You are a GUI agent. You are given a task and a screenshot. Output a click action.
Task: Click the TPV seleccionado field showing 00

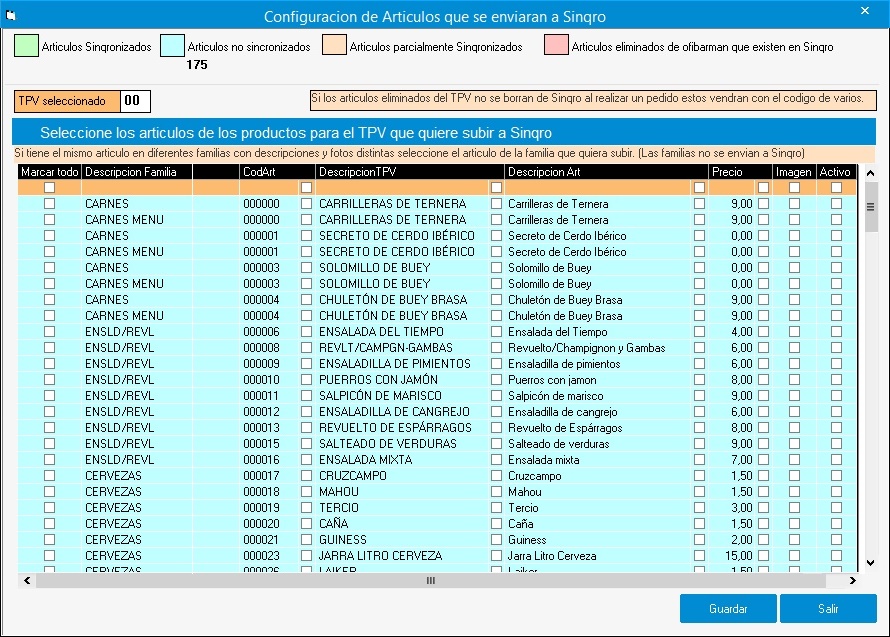[x=135, y=101]
